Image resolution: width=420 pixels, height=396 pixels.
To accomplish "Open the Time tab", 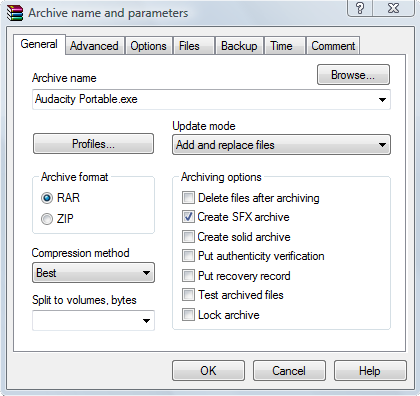I will pos(285,46).
